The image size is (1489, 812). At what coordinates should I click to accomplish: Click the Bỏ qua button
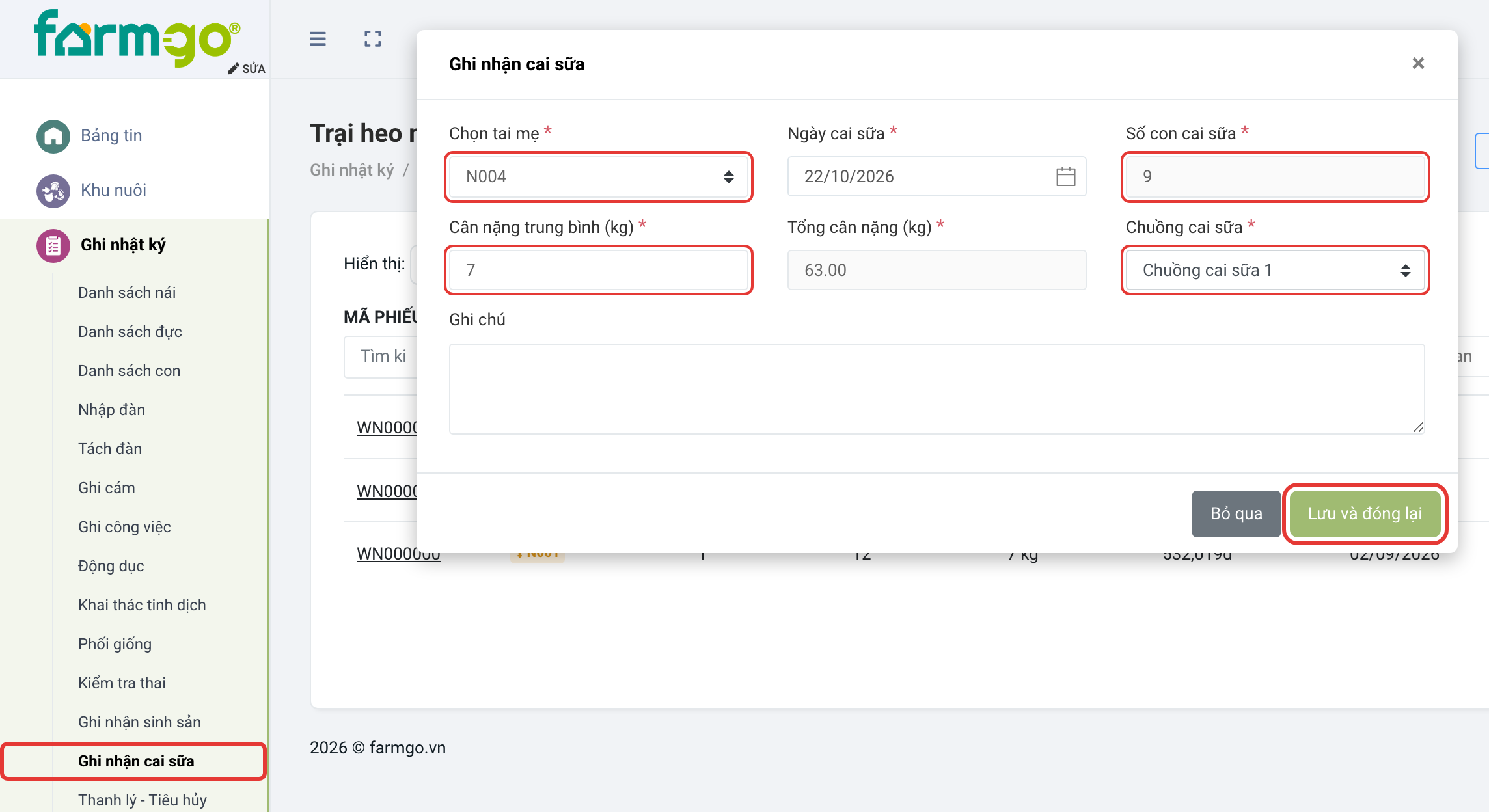coord(1236,513)
